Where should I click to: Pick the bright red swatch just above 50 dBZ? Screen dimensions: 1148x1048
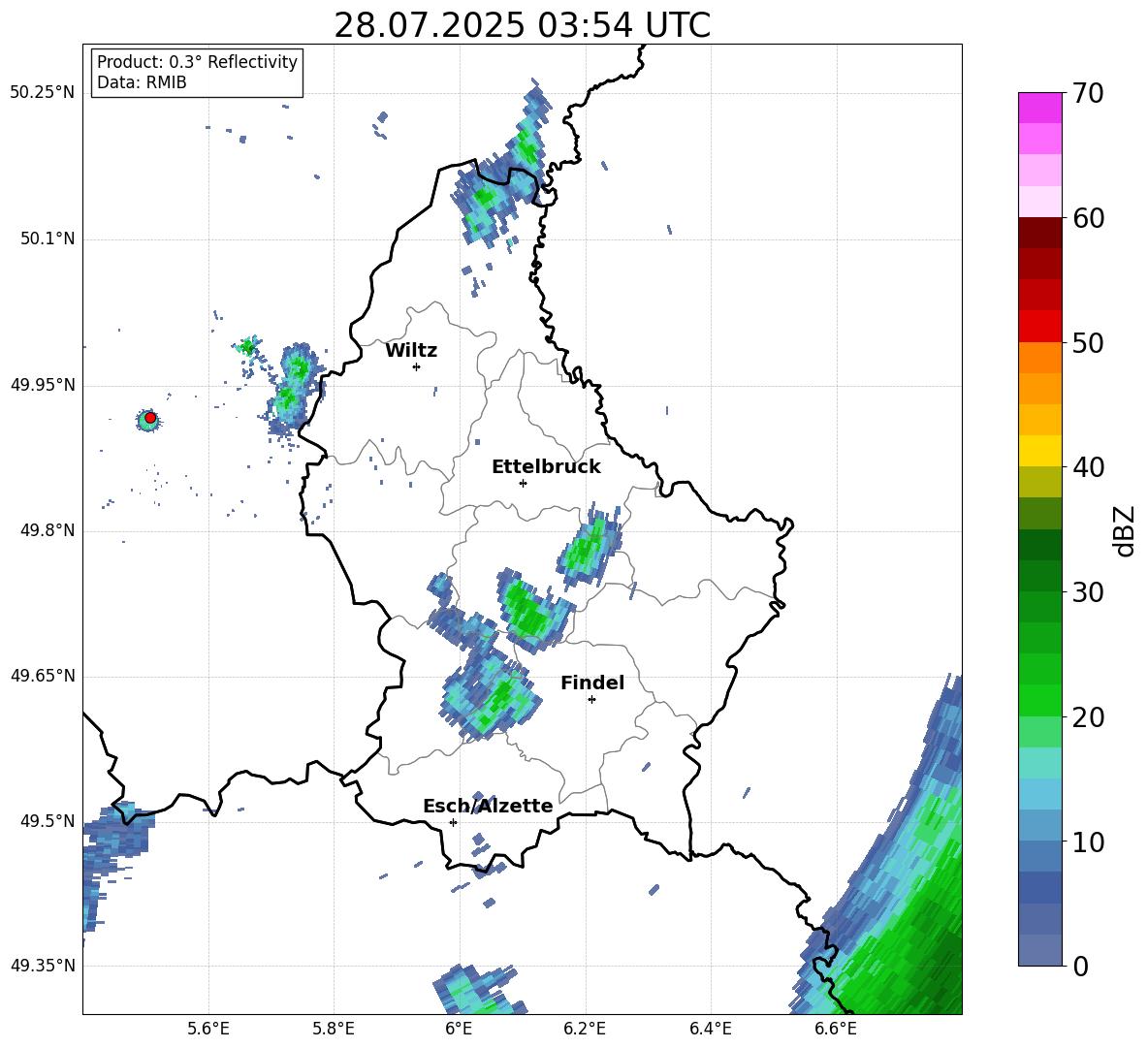(1039, 327)
